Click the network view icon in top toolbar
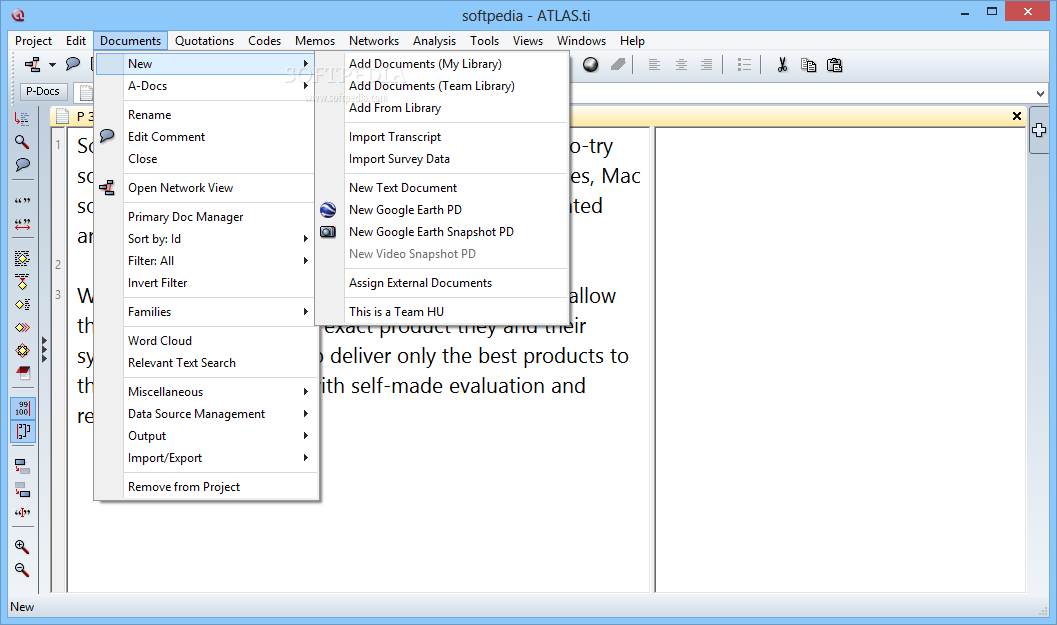Viewport: 1057px width, 625px height. pos(32,65)
